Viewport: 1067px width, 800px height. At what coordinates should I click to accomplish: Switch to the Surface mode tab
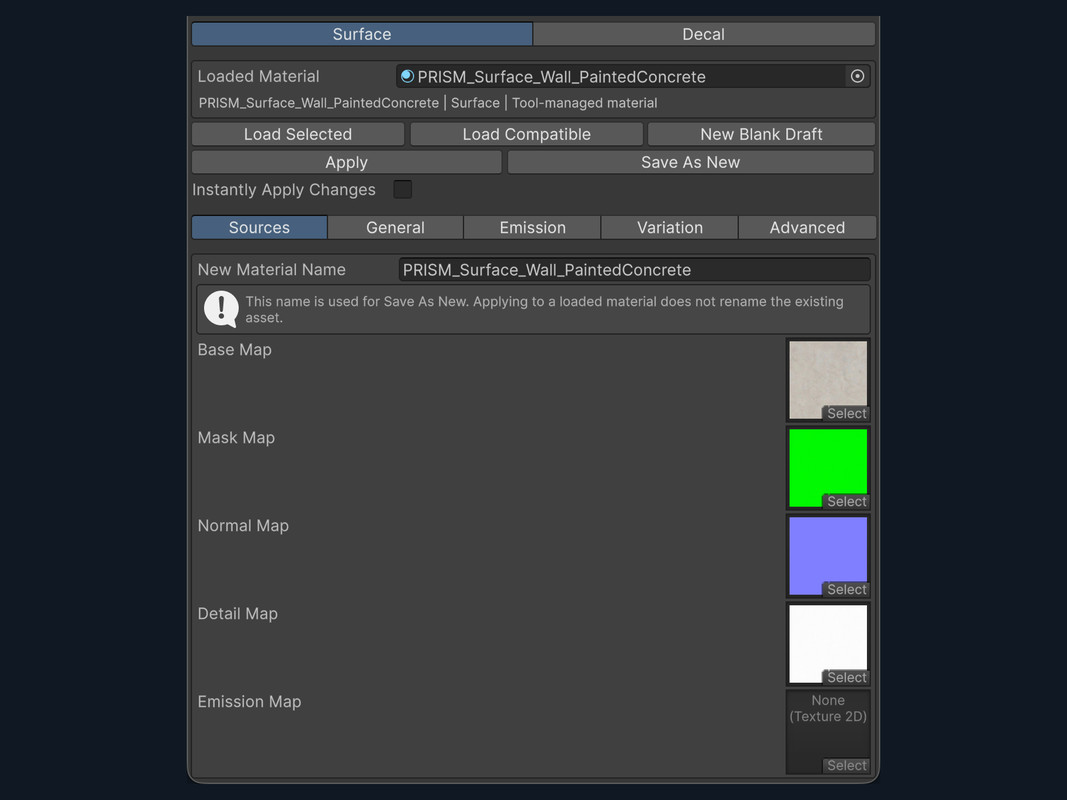[x=362, y=34]
